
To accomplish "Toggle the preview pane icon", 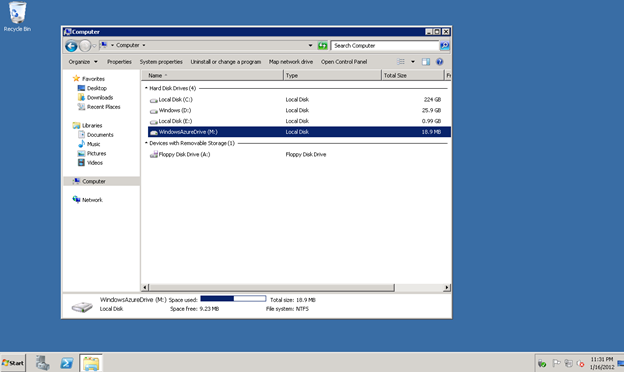I will [426, 62].
